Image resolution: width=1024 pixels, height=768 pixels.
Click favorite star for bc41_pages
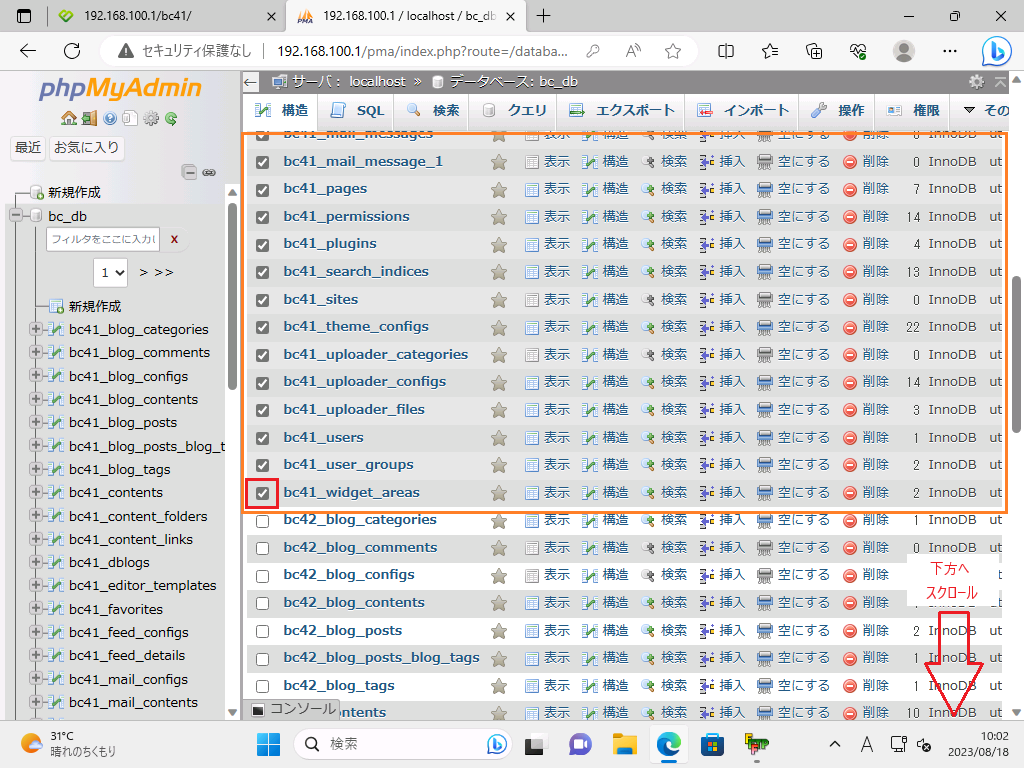point(498,189)
